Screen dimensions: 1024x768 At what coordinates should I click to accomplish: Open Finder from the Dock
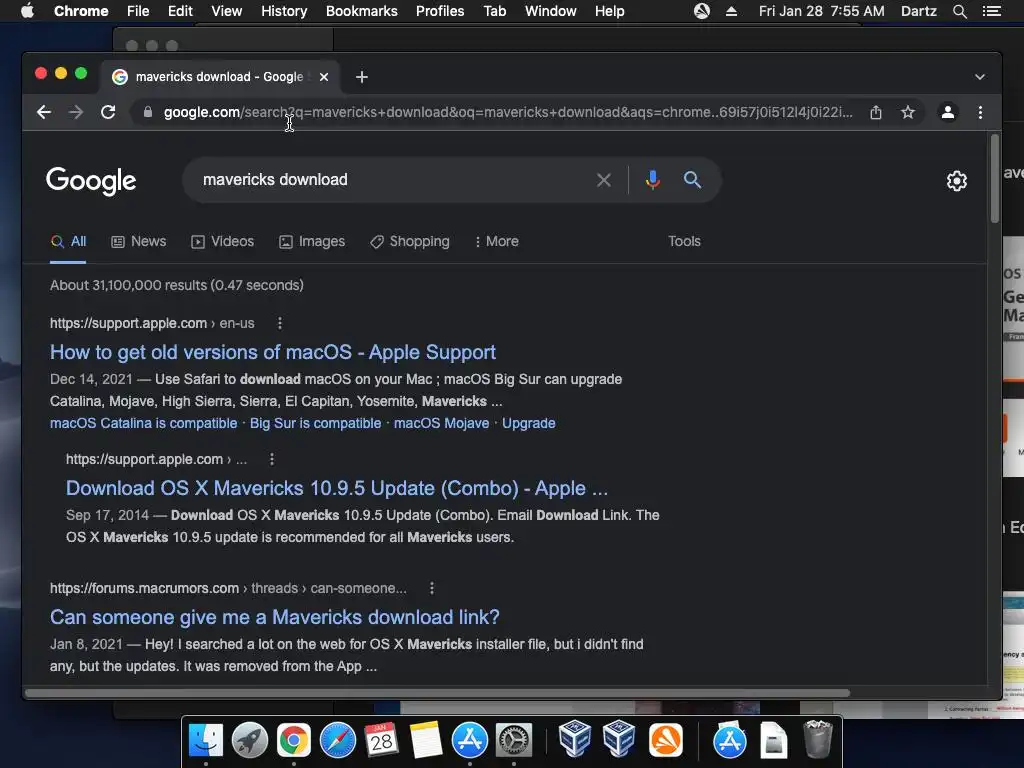tap(206, 741)
